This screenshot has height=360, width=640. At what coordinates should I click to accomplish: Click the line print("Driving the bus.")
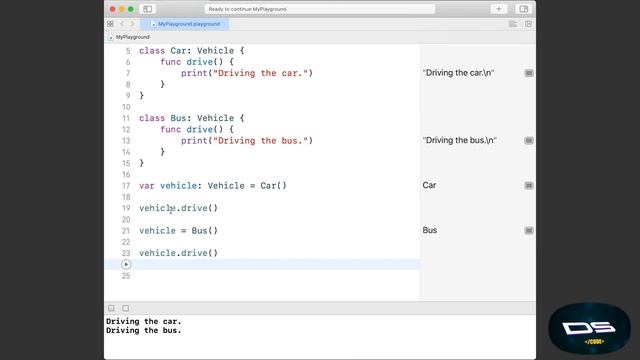pyautogui.click(x=247, y=141)
